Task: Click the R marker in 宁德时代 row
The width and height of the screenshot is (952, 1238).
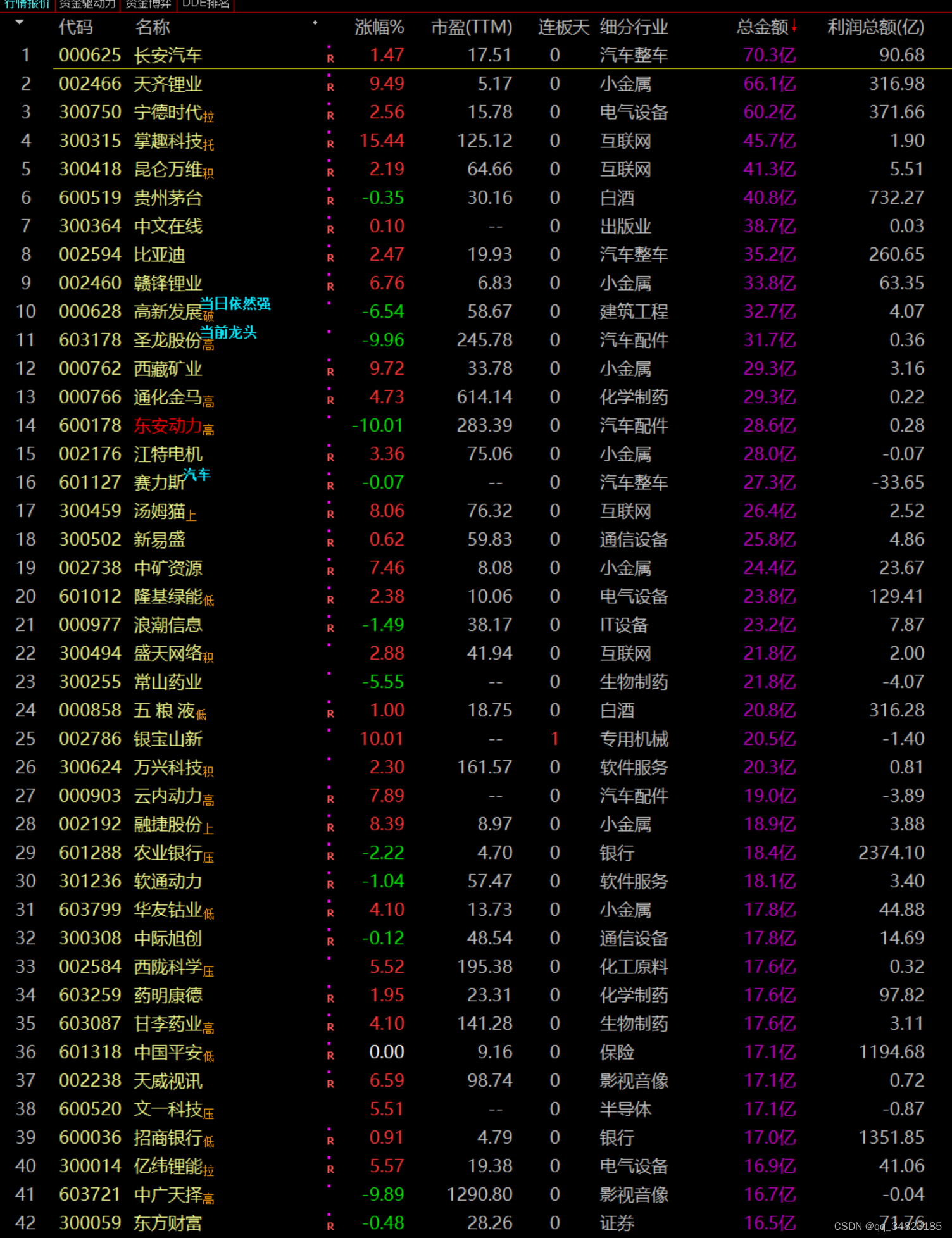Action: pos(330,115)
